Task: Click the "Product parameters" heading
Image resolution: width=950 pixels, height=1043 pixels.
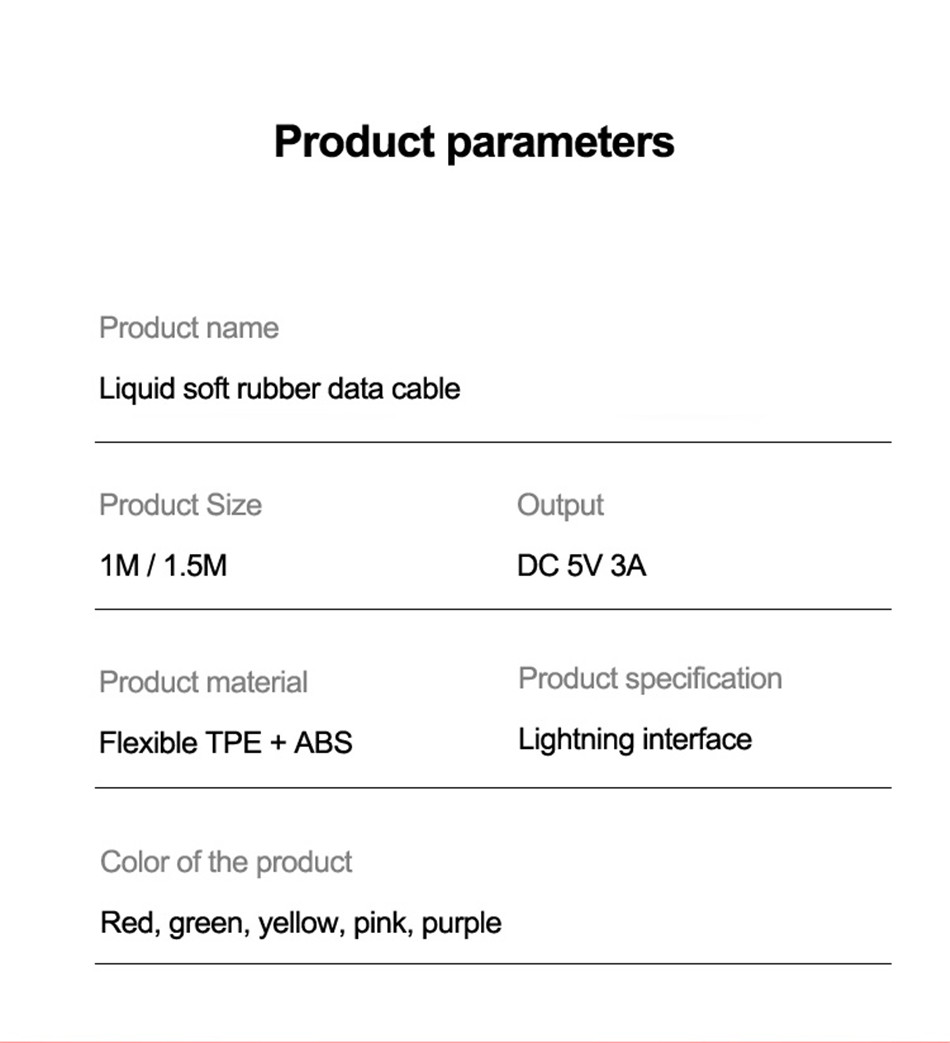Action: pos(474,141)
